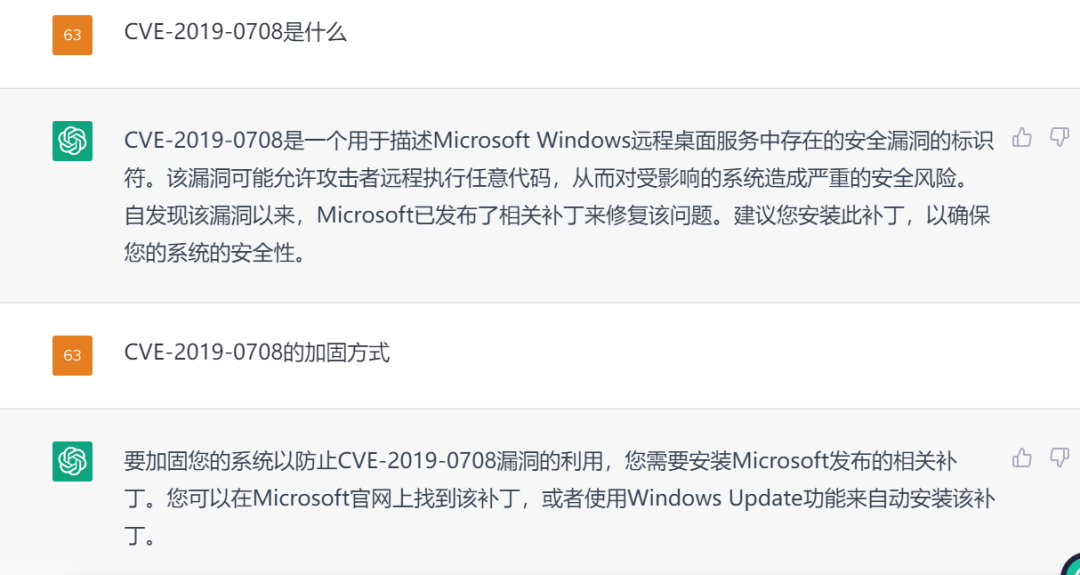Dislike the reply about installing Microsoft patch
Viewport: 1080px width, 575px height.
(1059, 458)
